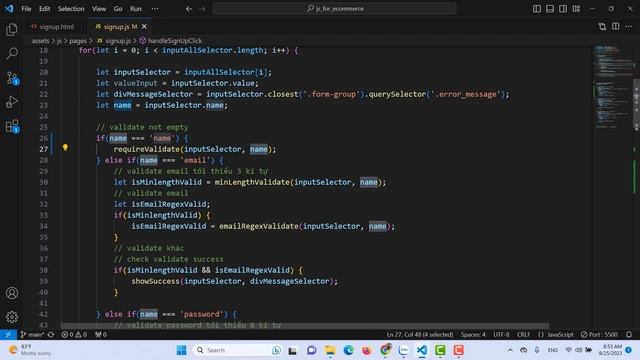640x360 pixels.
Task: Open the Extensions view
Action: [12, 126]
